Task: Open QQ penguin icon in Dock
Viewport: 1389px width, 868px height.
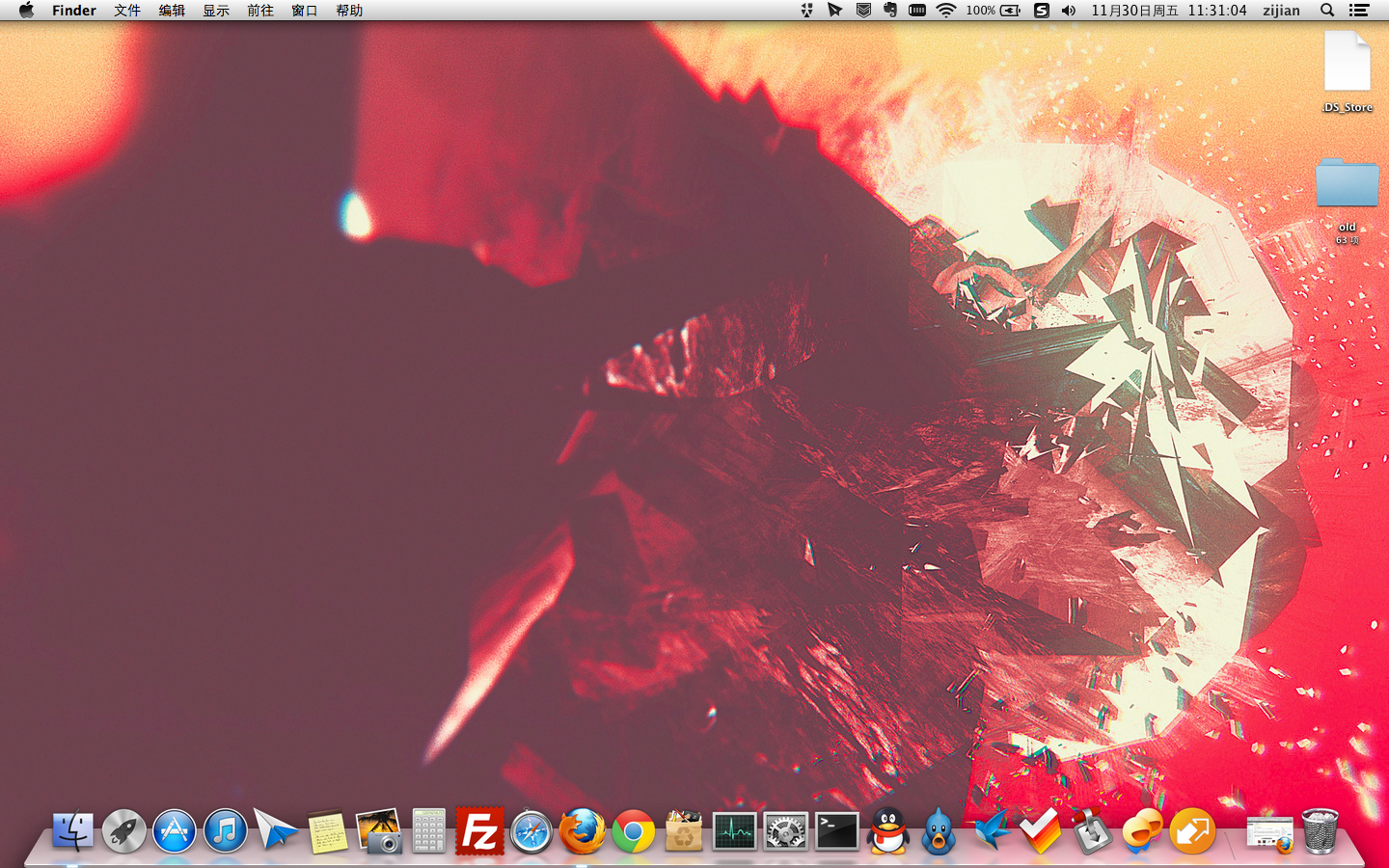Action: point(887,830)
